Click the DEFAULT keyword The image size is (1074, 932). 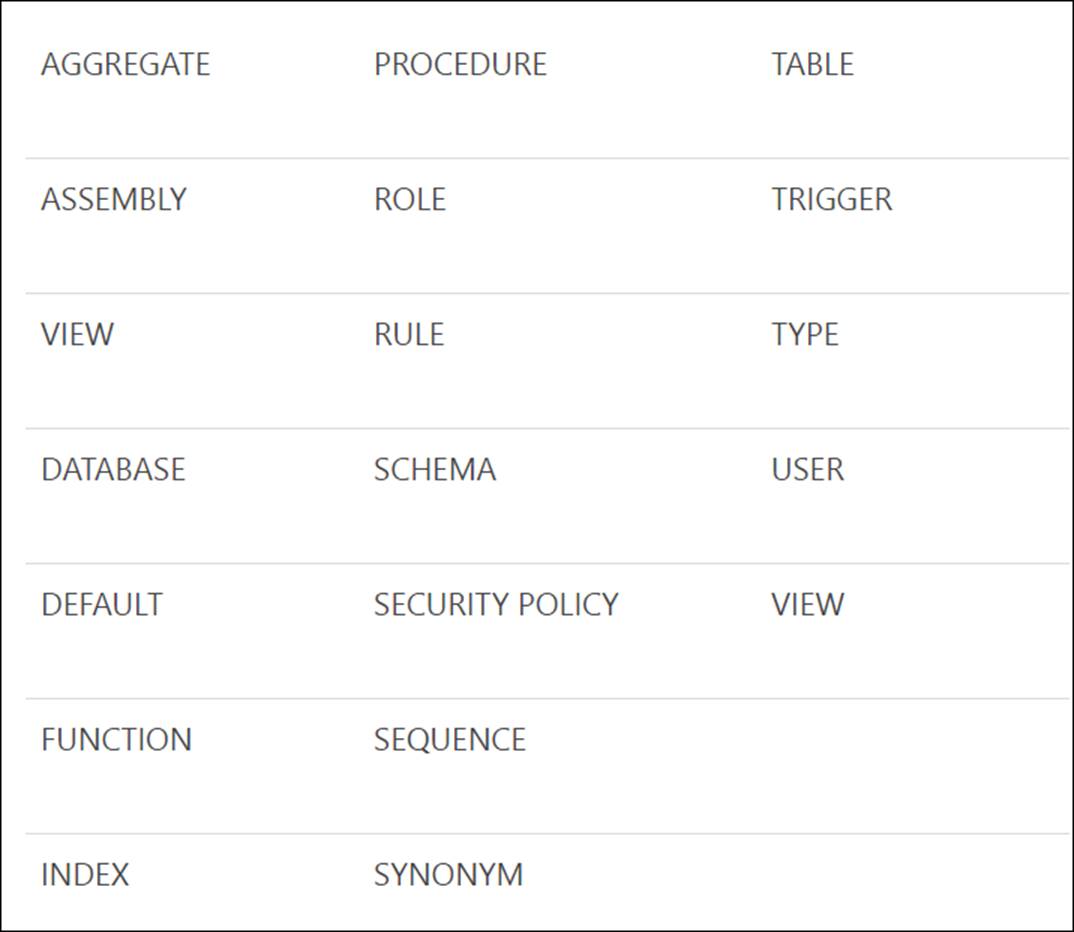tap(101, 605)
